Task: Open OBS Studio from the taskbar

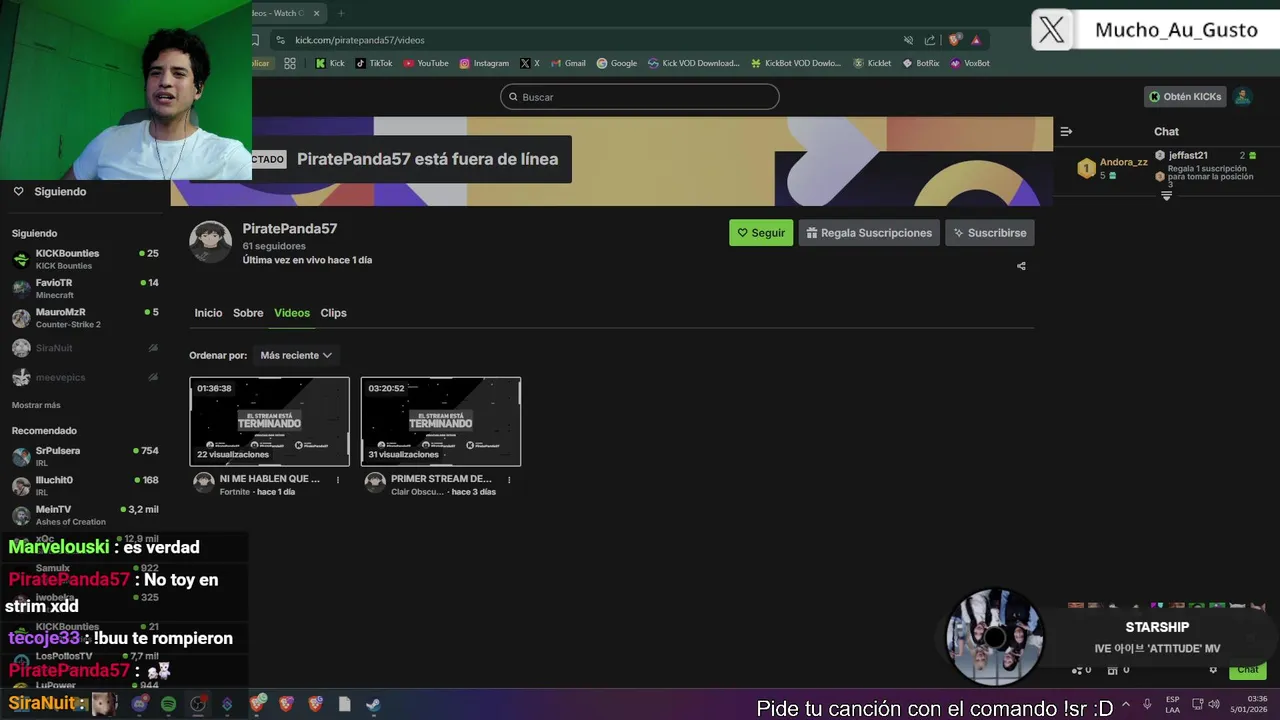Action: click(198, 704)
